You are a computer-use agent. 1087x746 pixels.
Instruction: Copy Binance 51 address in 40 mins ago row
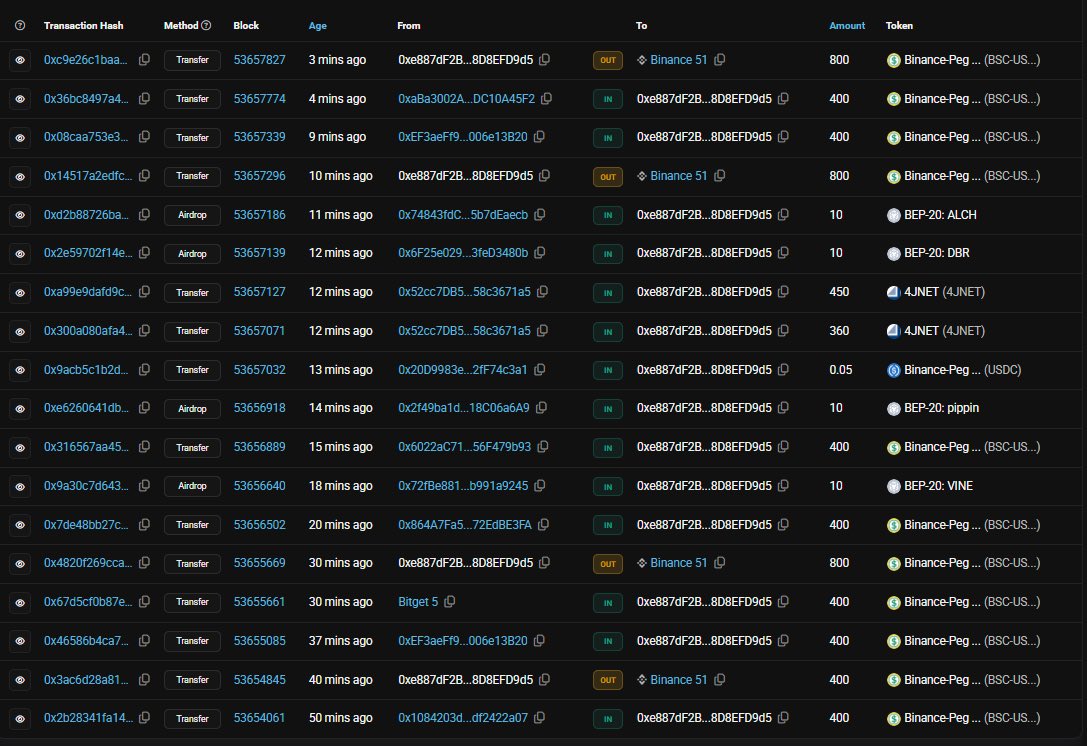[x=720, y=679]
